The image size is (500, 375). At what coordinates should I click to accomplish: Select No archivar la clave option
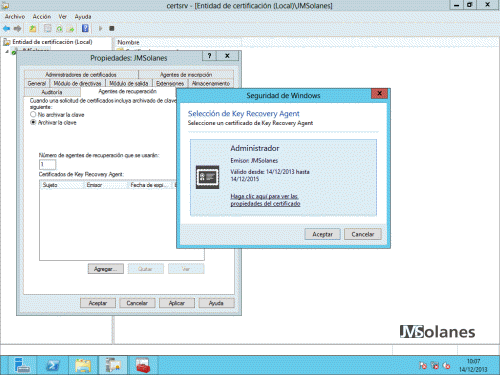57,115
